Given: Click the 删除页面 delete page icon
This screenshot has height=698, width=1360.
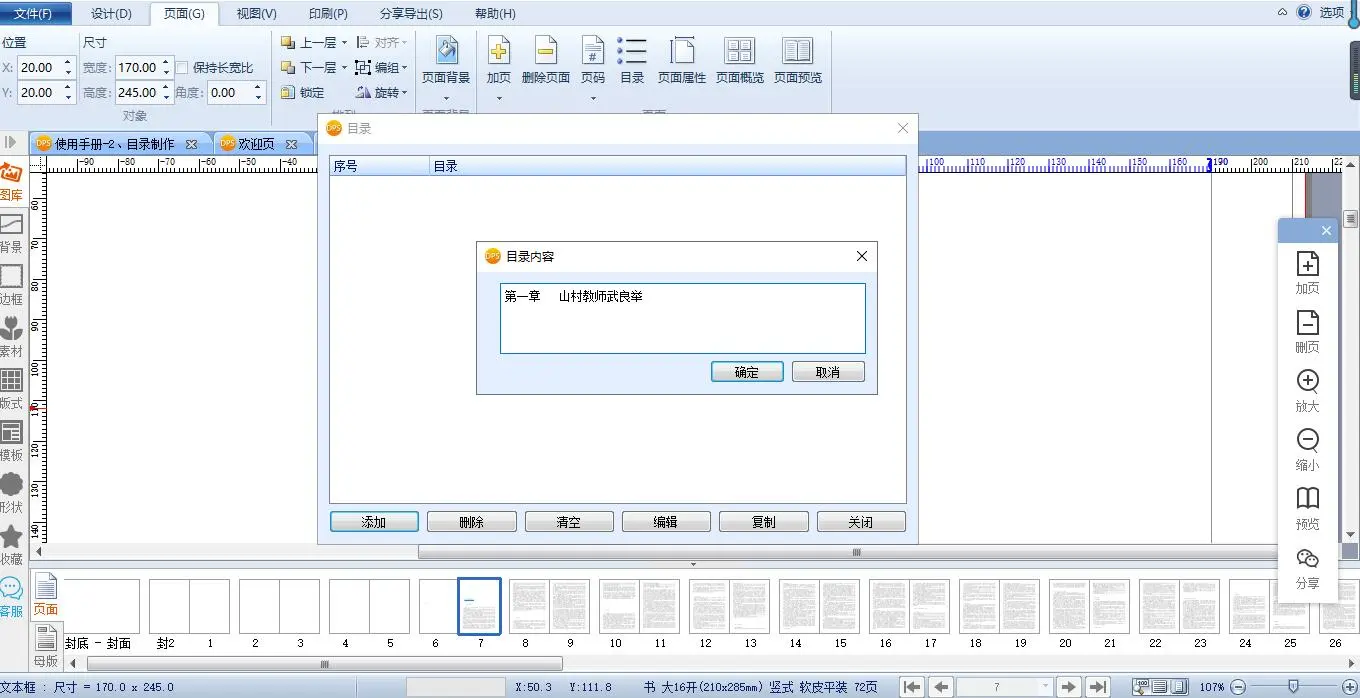Looking at the screenshot, I should tap(545, 60).
